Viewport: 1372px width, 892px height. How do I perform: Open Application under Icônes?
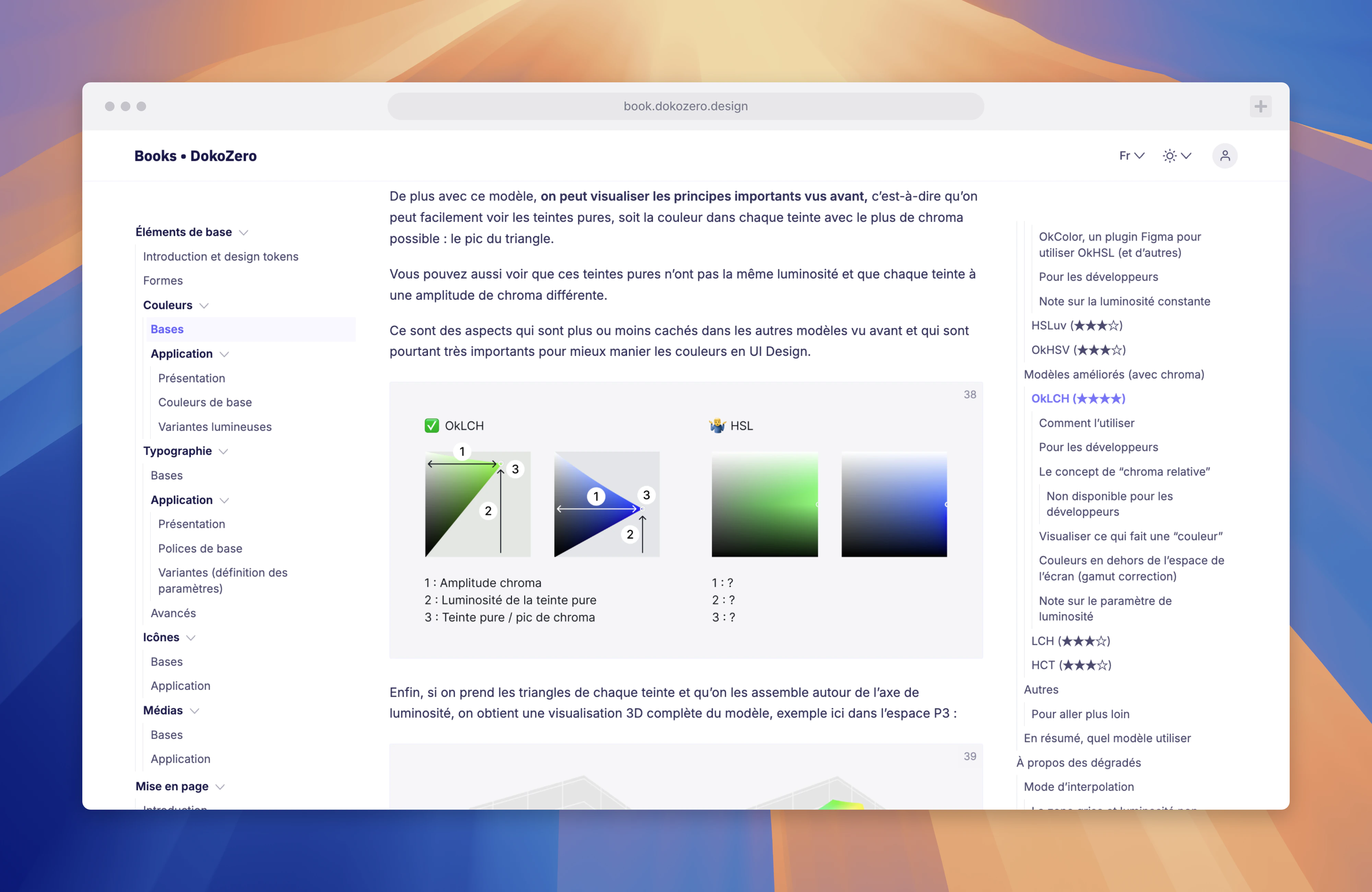click(x=180, y=686)
